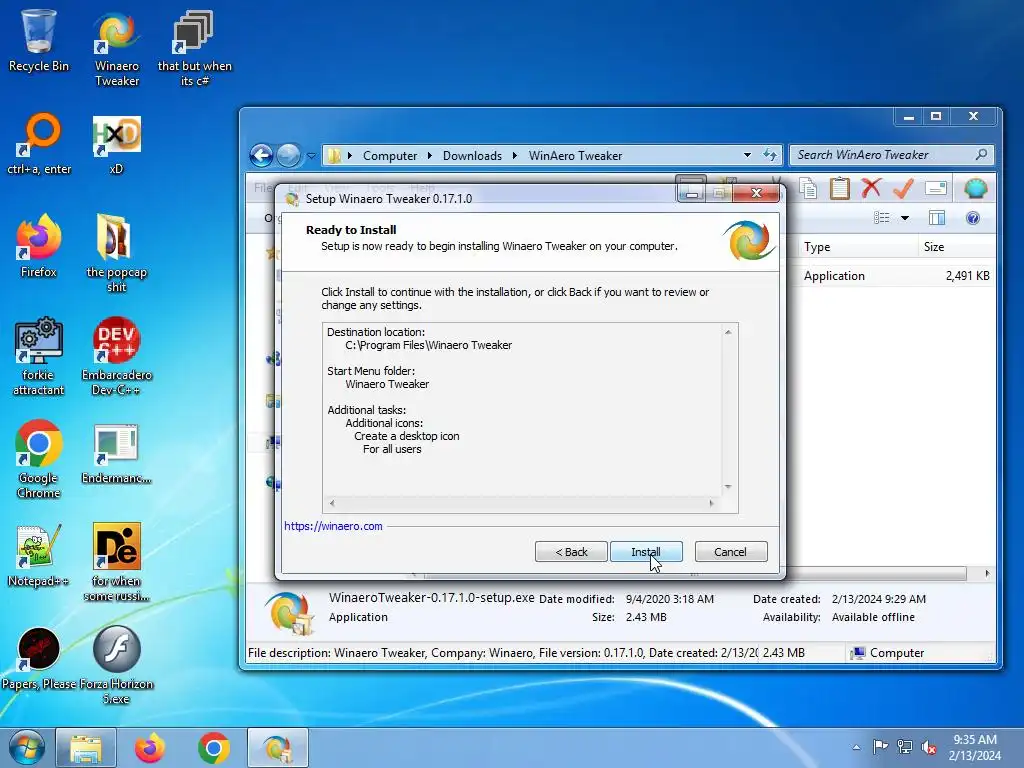Expand the arrow after Downloads in the address bar
Screen dimensions: 1024x768
515,155
